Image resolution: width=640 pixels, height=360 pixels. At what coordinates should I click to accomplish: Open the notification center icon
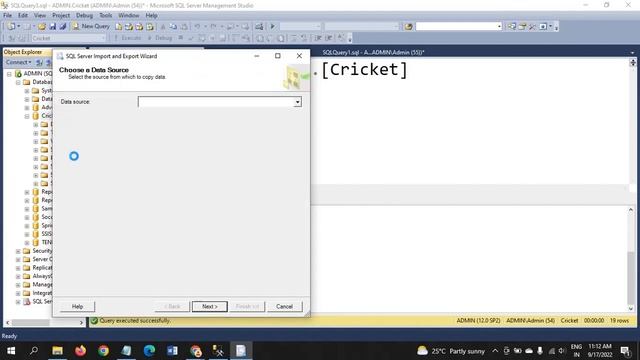(625, 351)
